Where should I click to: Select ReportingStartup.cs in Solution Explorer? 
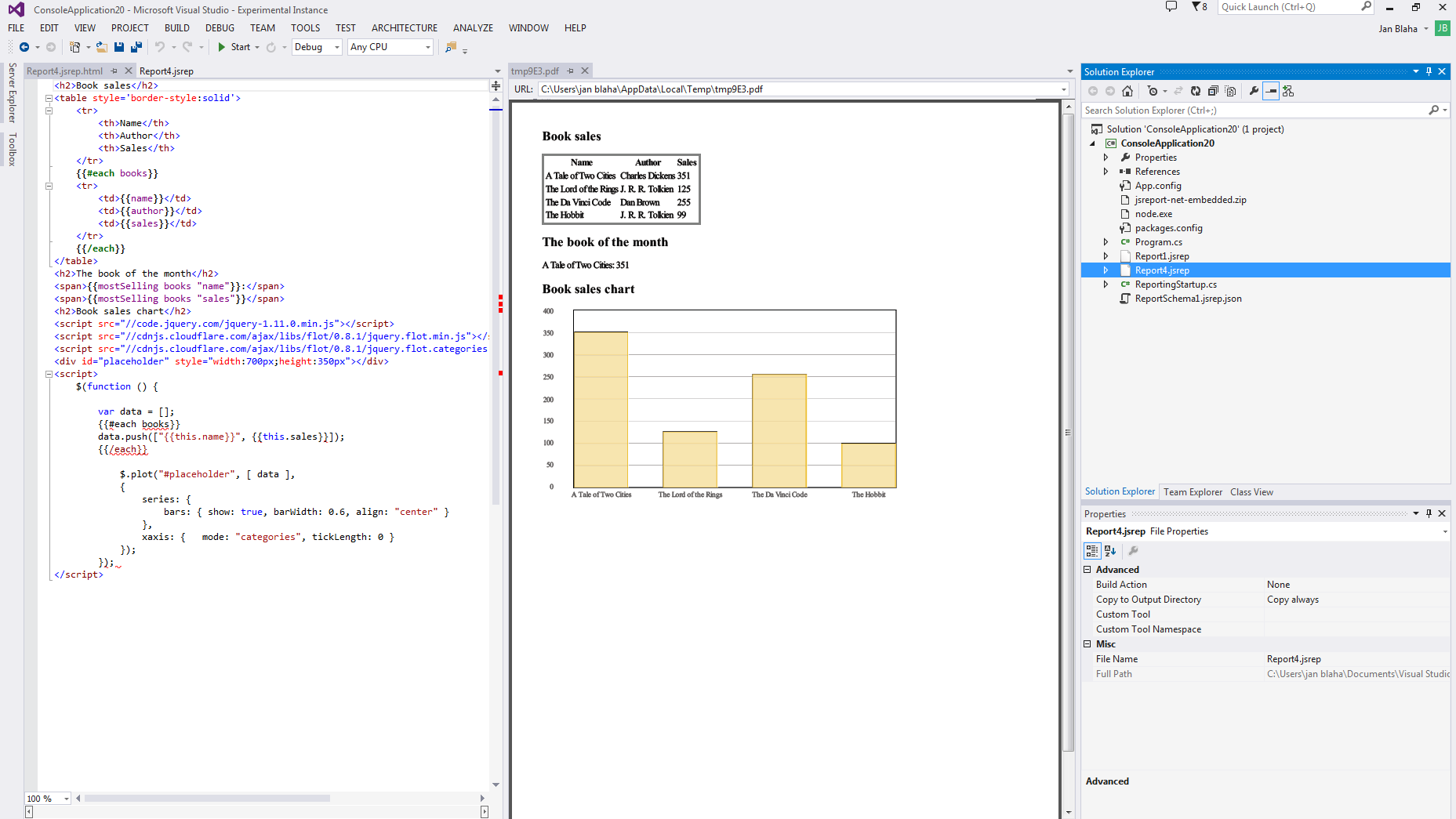(1176, 284)
